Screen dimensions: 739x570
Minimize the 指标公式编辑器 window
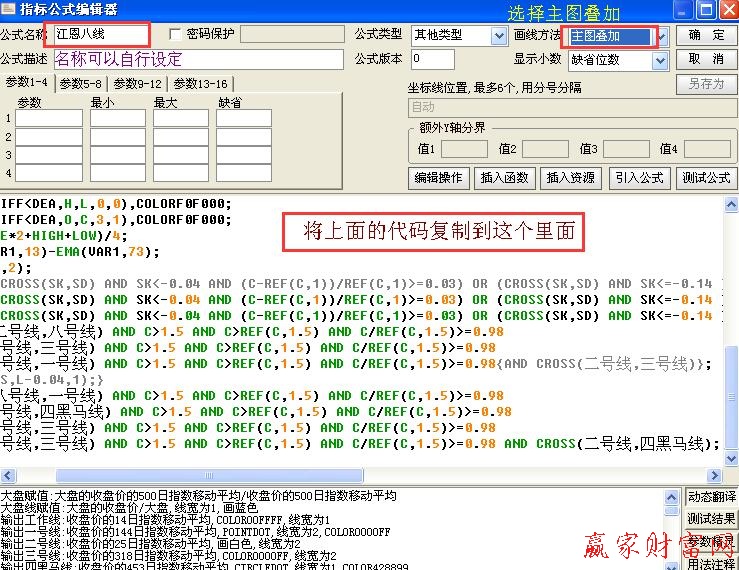click(683, 10)
